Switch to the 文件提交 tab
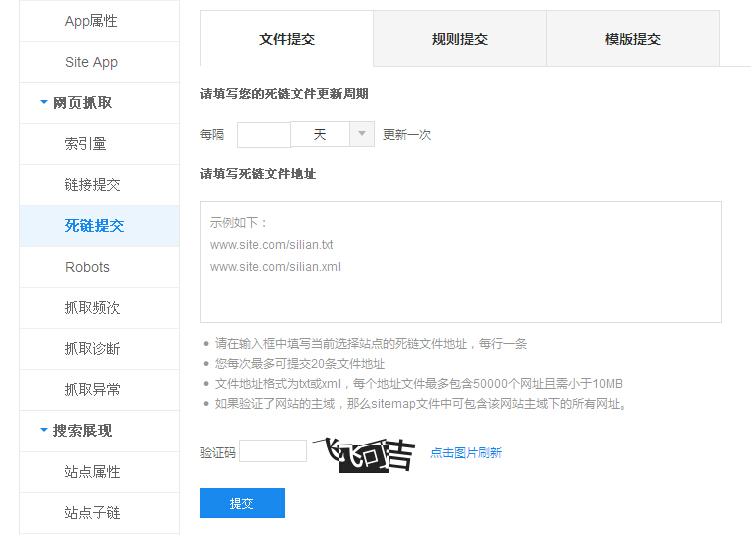This screenshot has height=535, width=751. (x=287, y=39)
